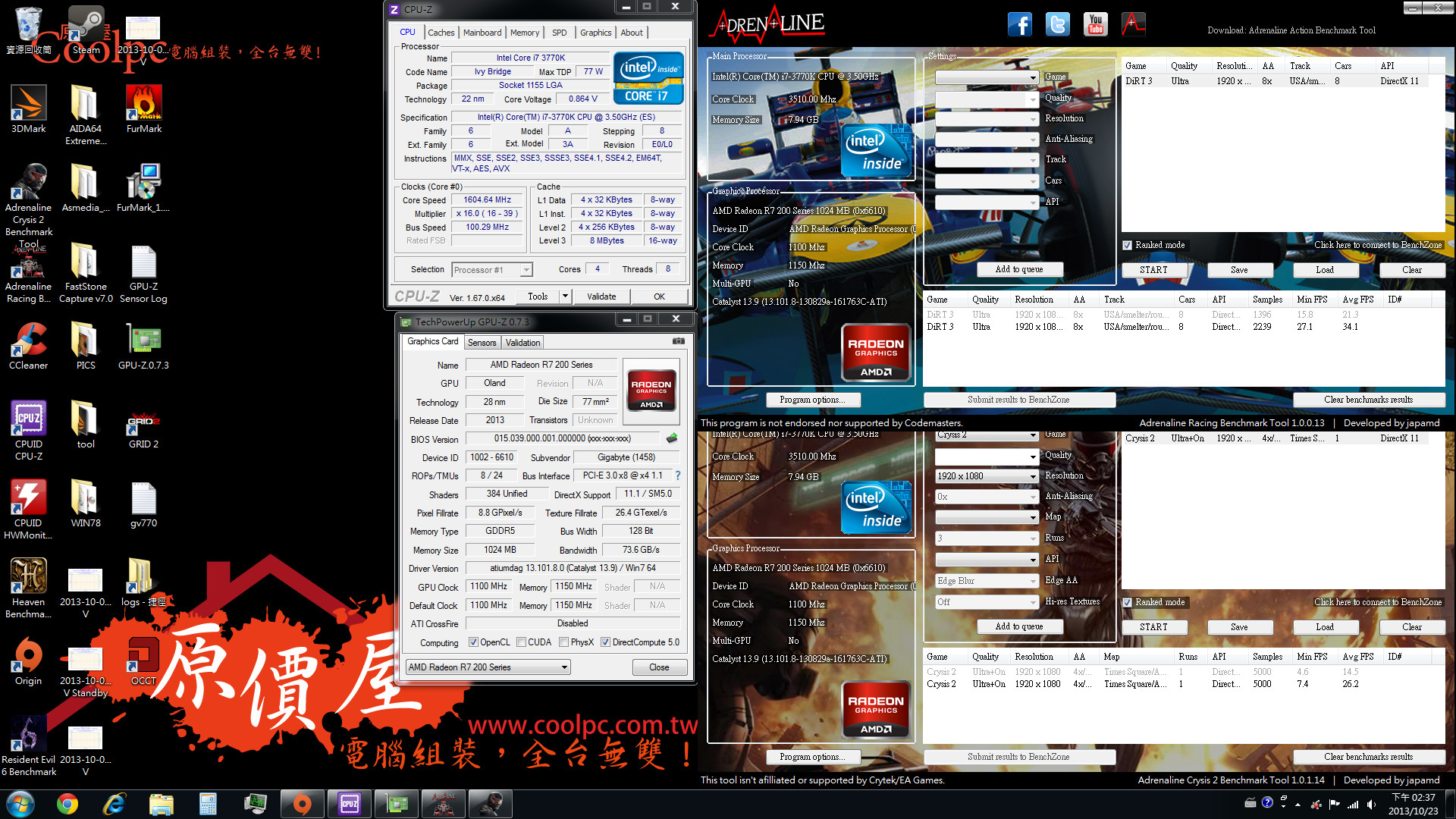Screen dimensions: 1456x819
Task: Toggle Ranked mode in the Racing Benchmark
Action: point(1128,245)
